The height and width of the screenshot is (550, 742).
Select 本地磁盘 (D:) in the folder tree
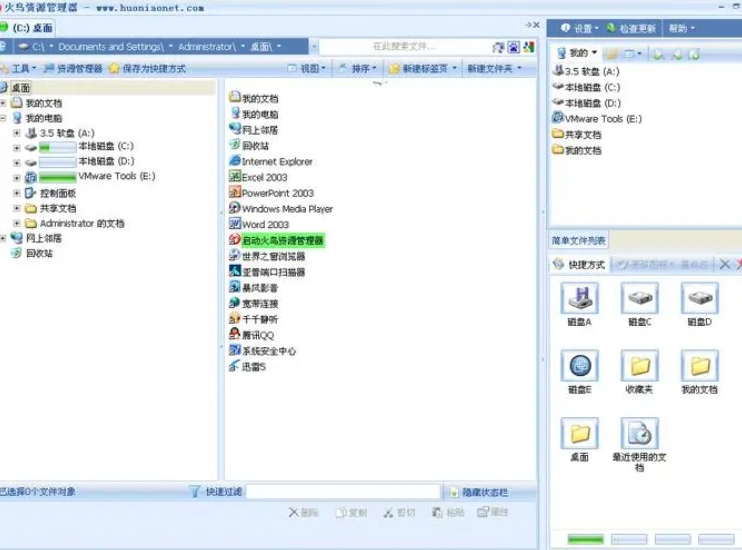(x=106, y=161)
